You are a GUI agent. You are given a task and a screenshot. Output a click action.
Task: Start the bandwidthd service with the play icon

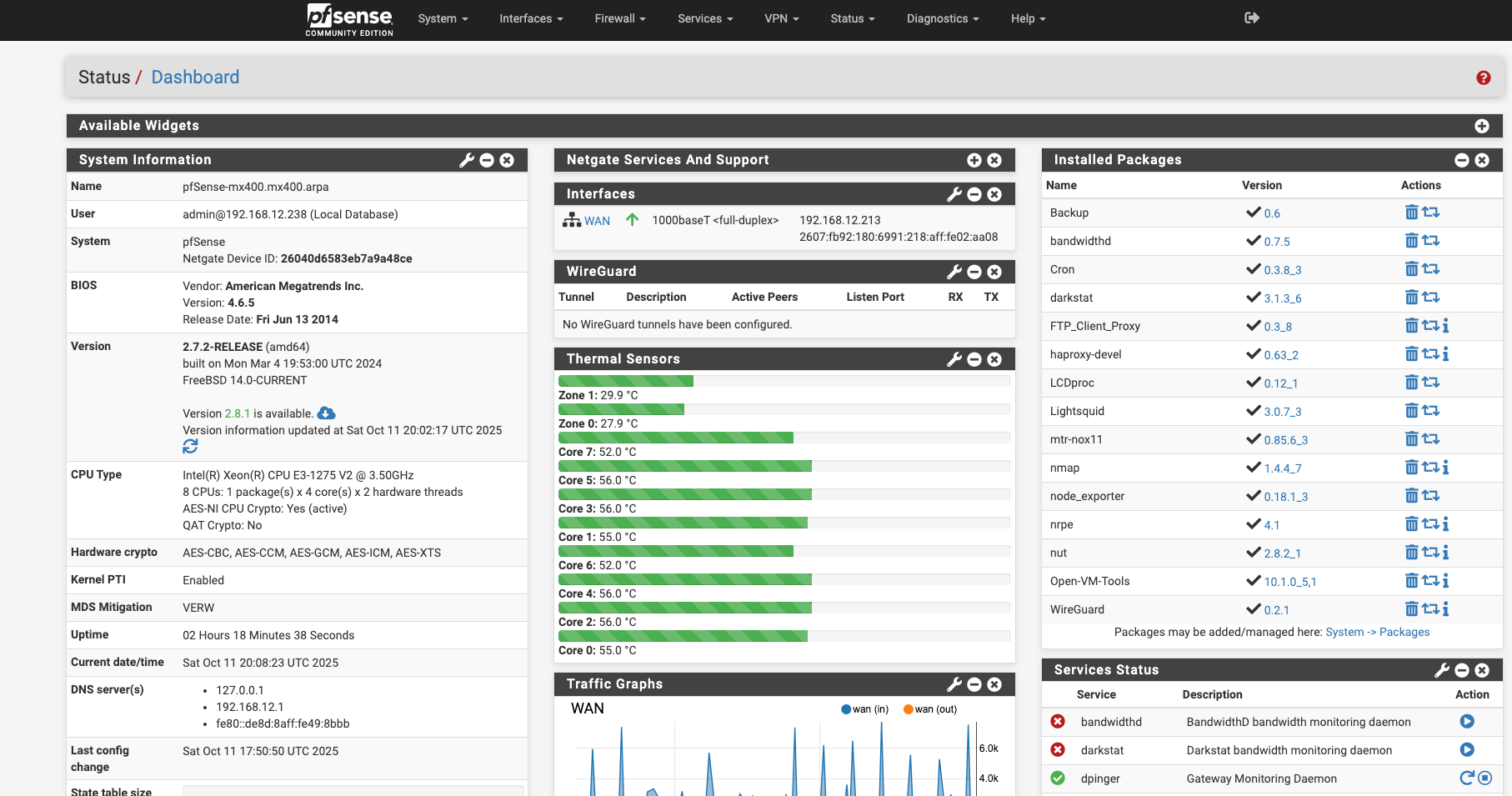tap(1467, 722)
